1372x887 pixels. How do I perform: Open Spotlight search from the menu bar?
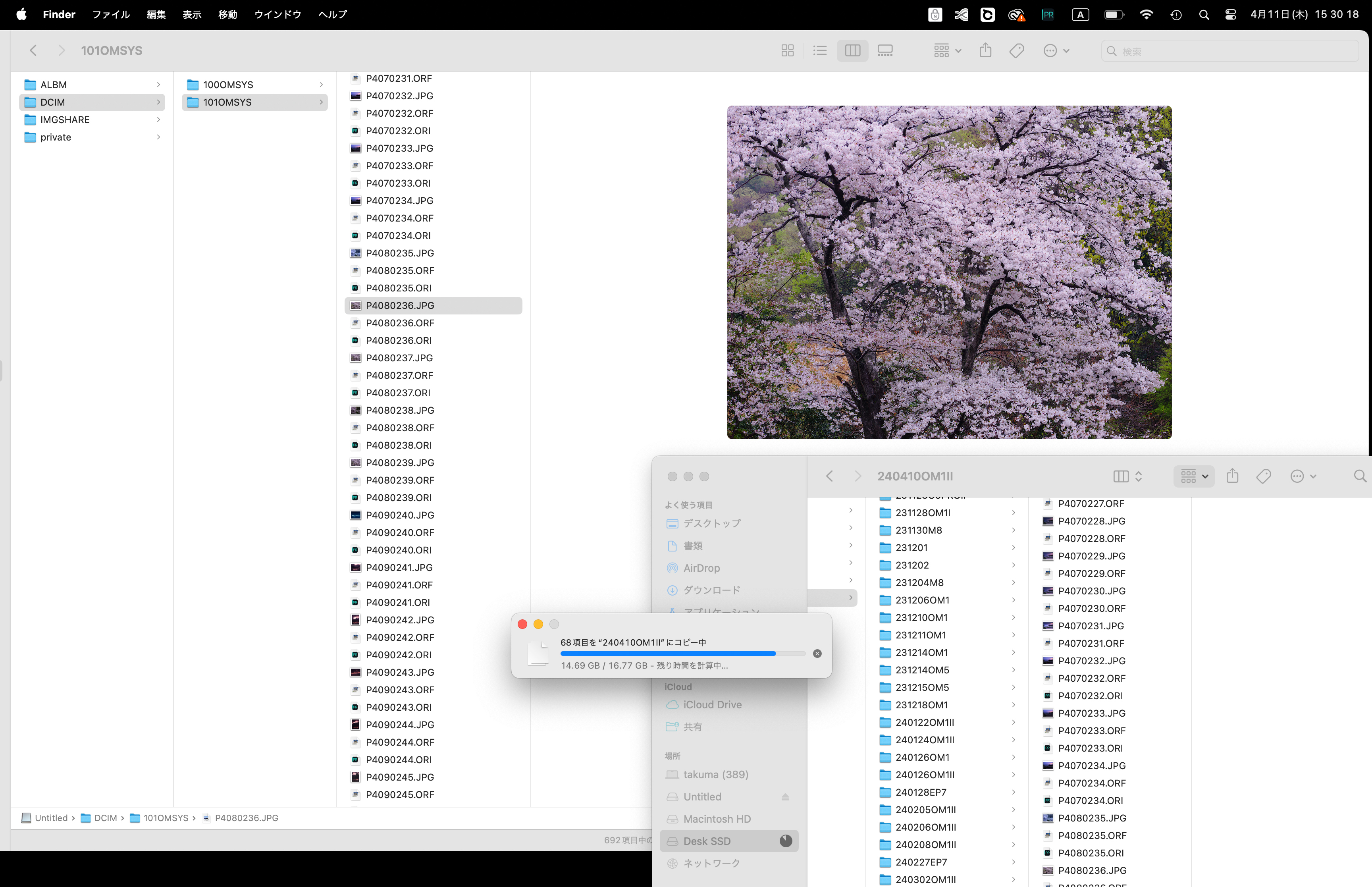coord(1203,14)
